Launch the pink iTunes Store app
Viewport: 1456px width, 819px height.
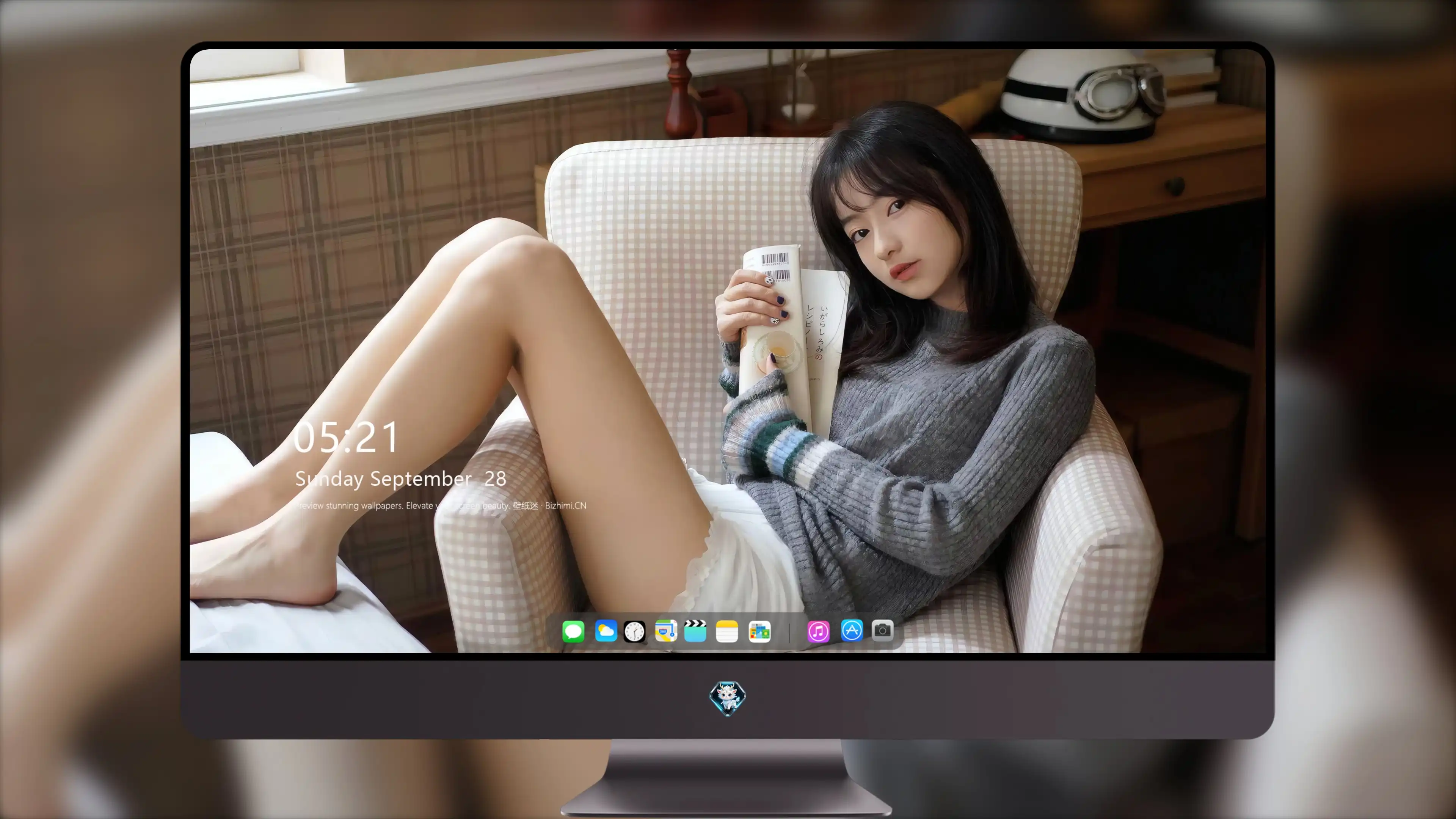819,631
